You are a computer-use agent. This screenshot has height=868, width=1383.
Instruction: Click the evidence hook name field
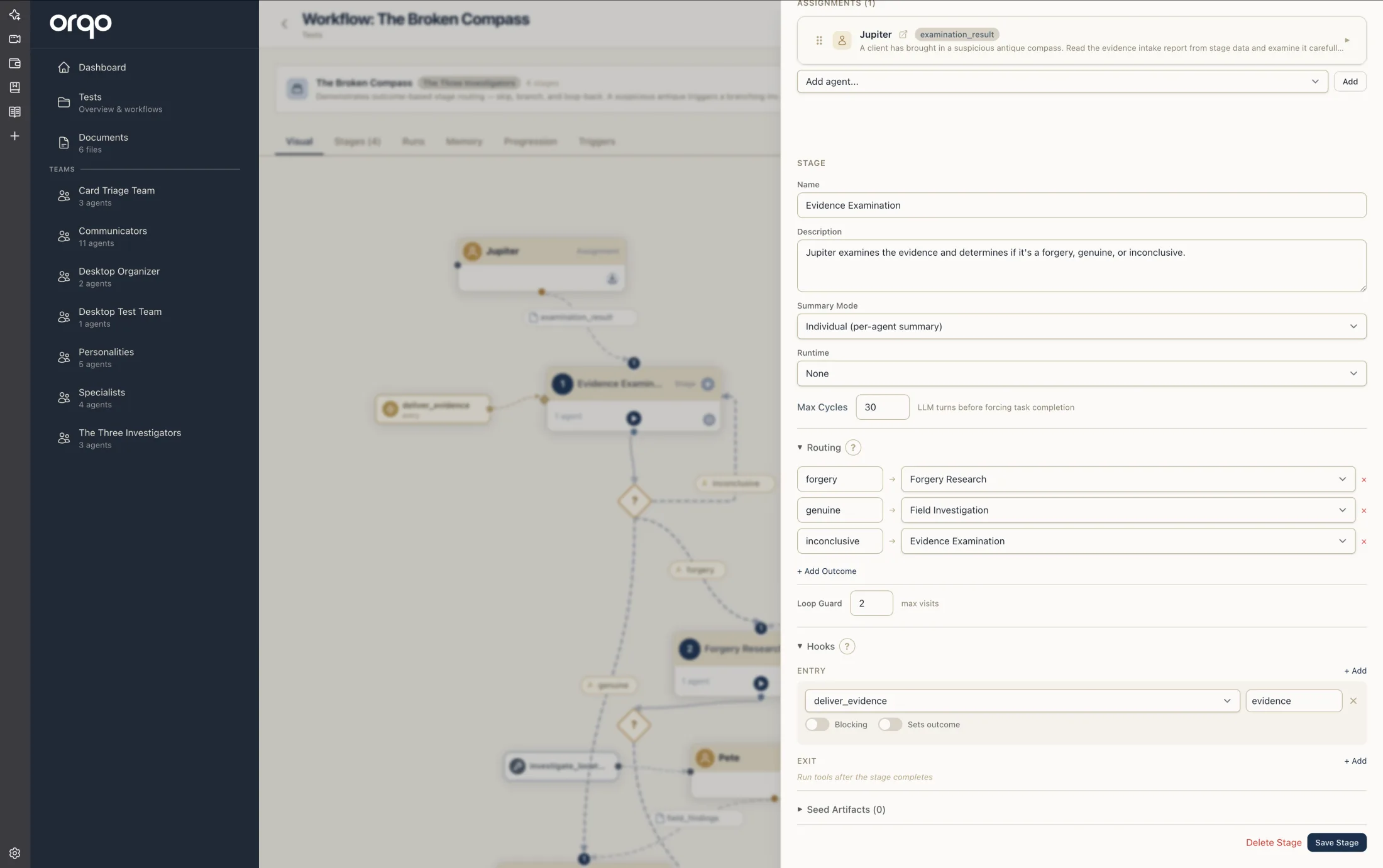pyautogui.click(x=1294, y=701)
